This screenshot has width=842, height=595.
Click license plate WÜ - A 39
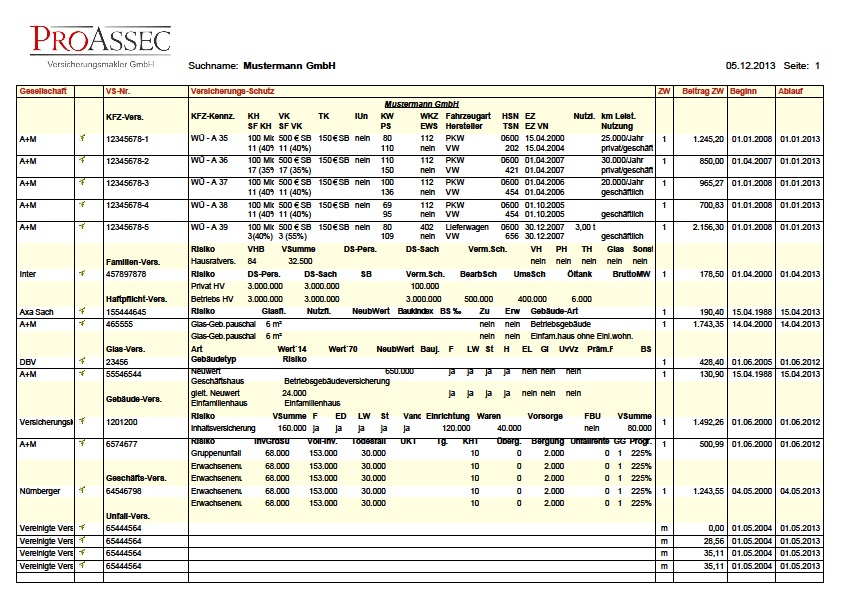click(209, 227)
